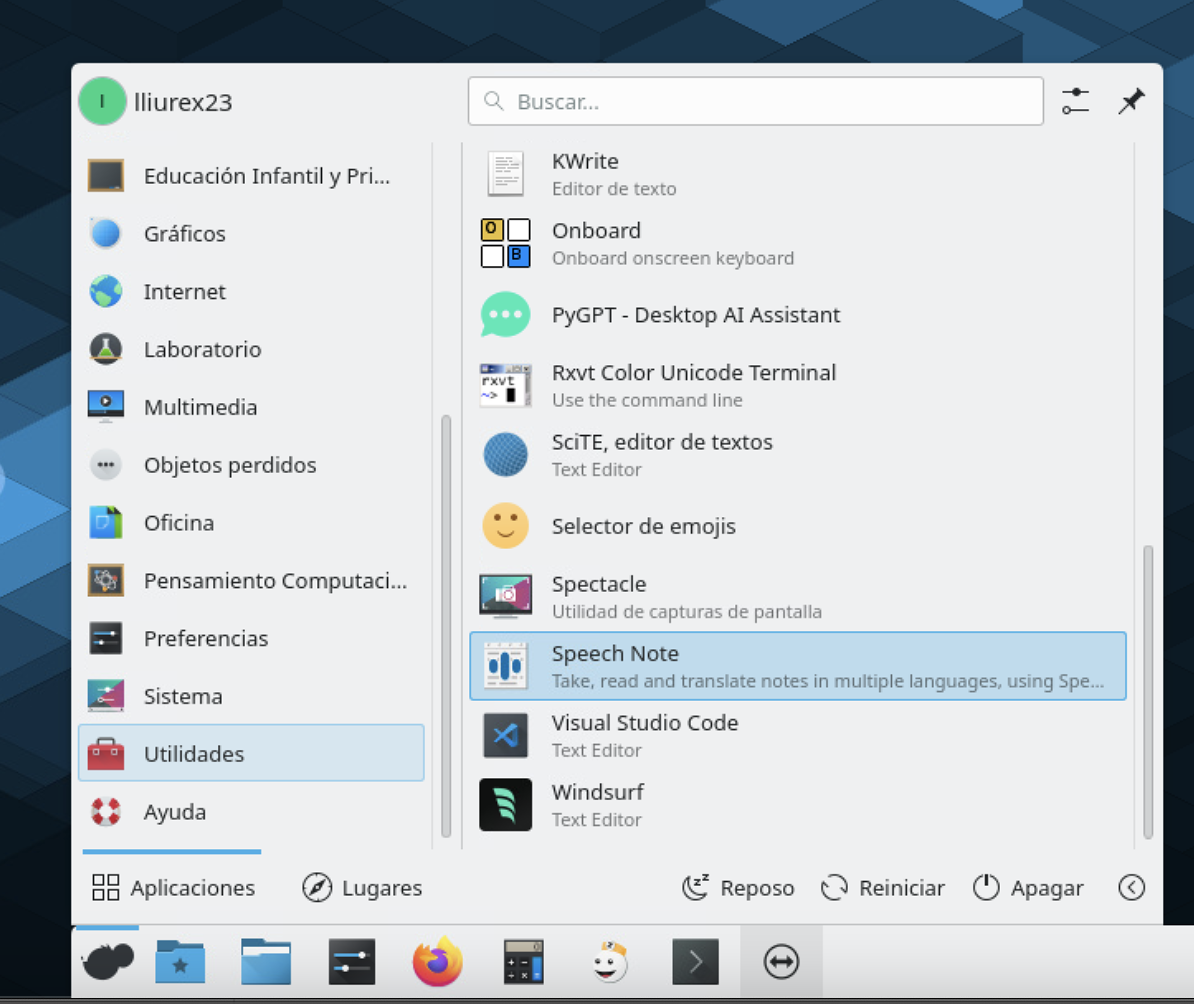Screen dimensions: 1194x1004
Task: Click the application list scrollbar
Action: pos(1147,690)
